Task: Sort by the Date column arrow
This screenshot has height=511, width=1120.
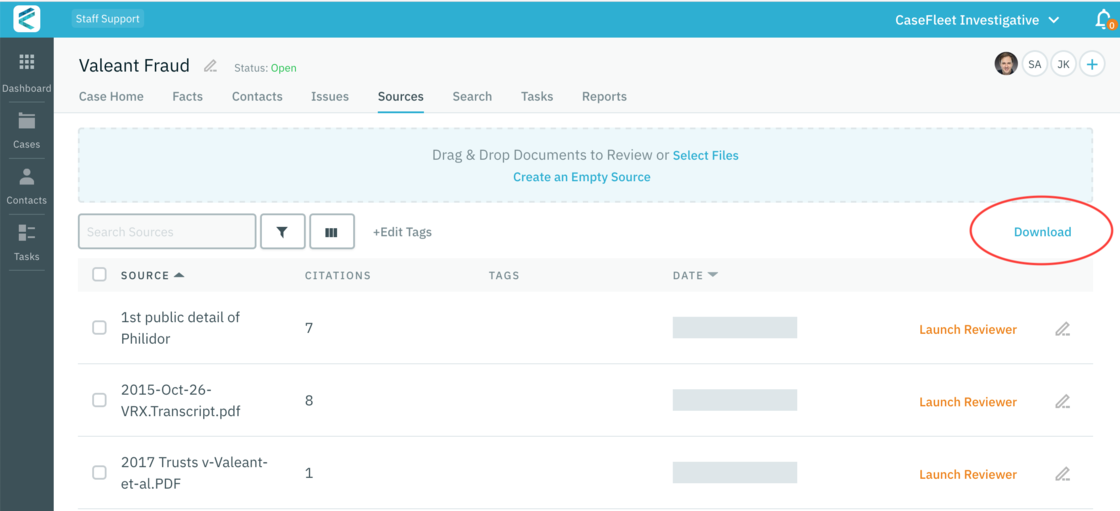Action: point(713,275)
